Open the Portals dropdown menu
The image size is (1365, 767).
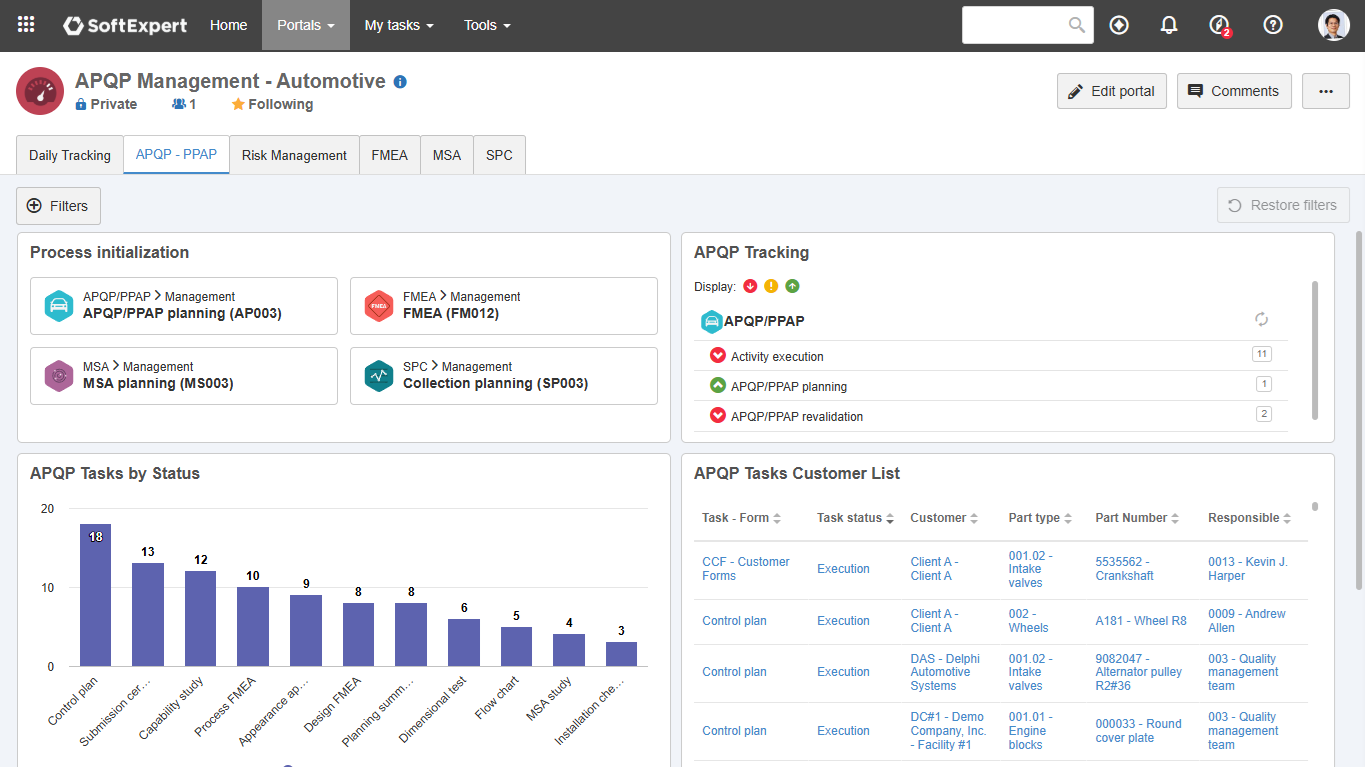tap(306, 25)
